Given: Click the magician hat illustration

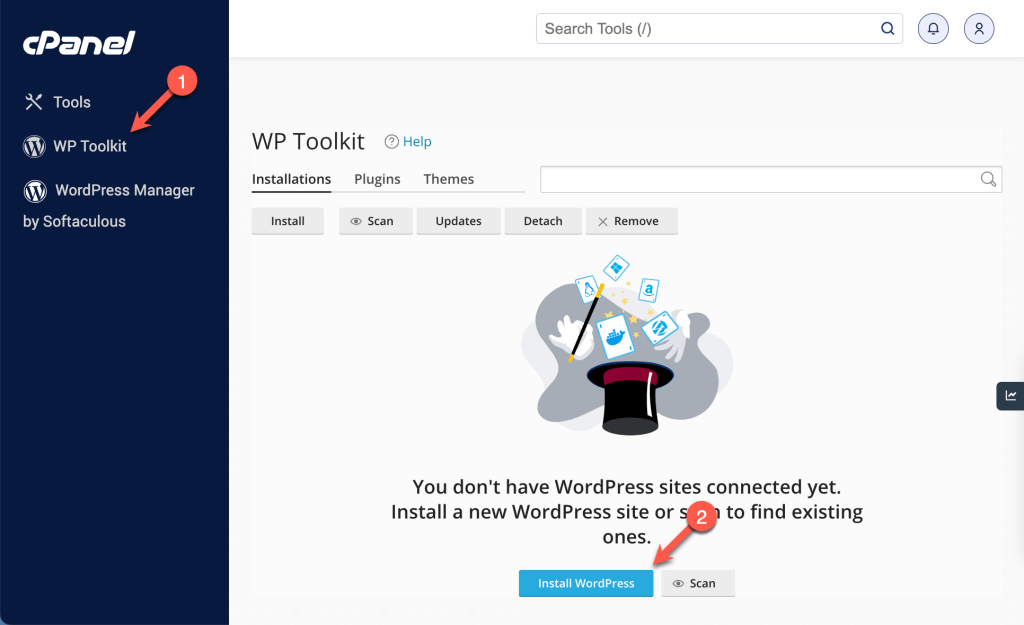Looking at the screenshot, I should click(627, 345).
